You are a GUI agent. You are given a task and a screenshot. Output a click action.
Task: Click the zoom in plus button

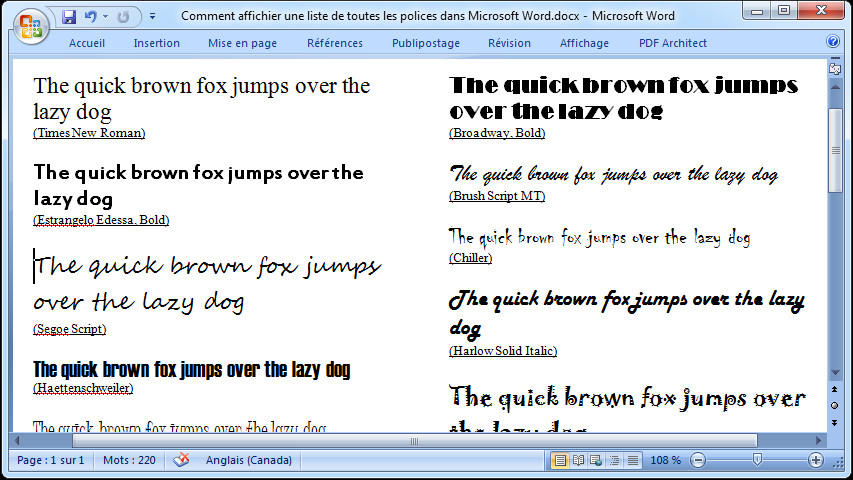click(816, 460)
